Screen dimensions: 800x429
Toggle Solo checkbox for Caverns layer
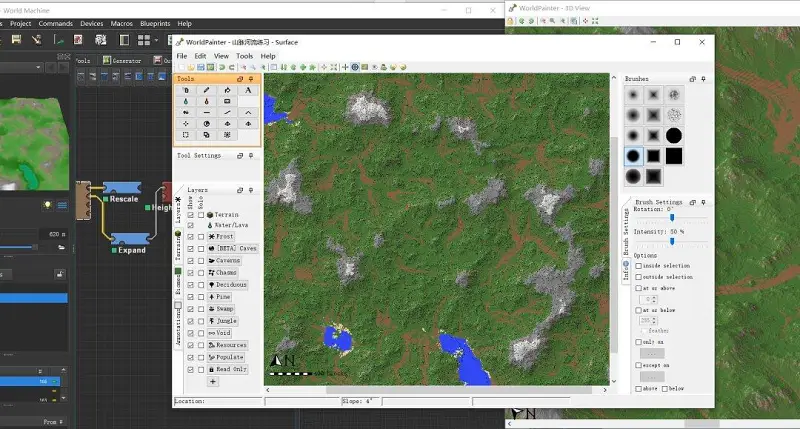(201, 261)
